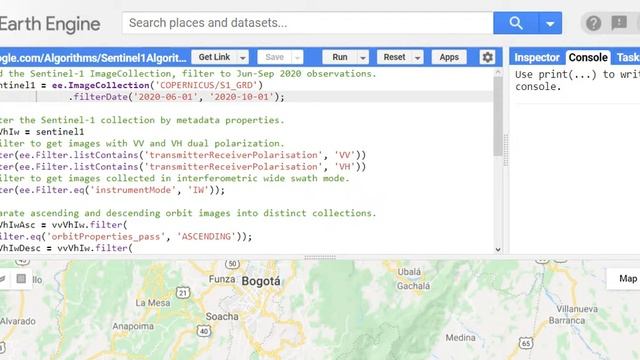This screenshot has height=360, width=640.
Task: Open the search options dropdown arrow
Action: click(x=550, y=24)
